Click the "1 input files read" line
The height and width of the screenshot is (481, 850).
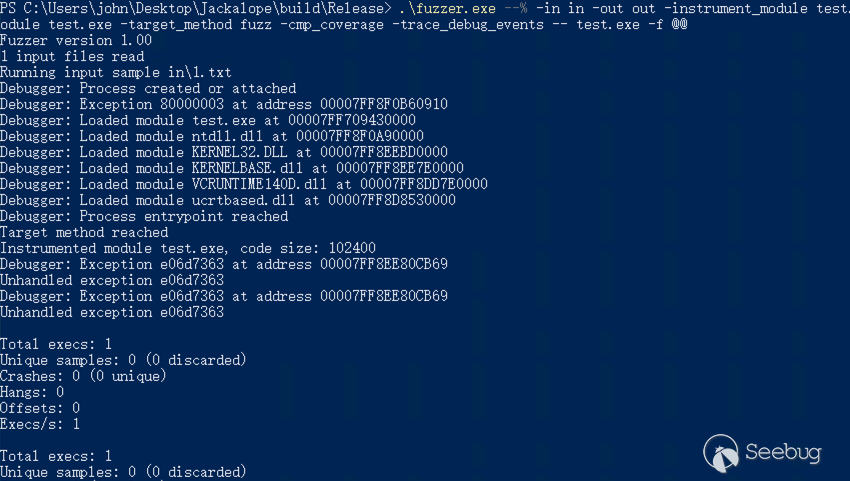coord(72,56)
